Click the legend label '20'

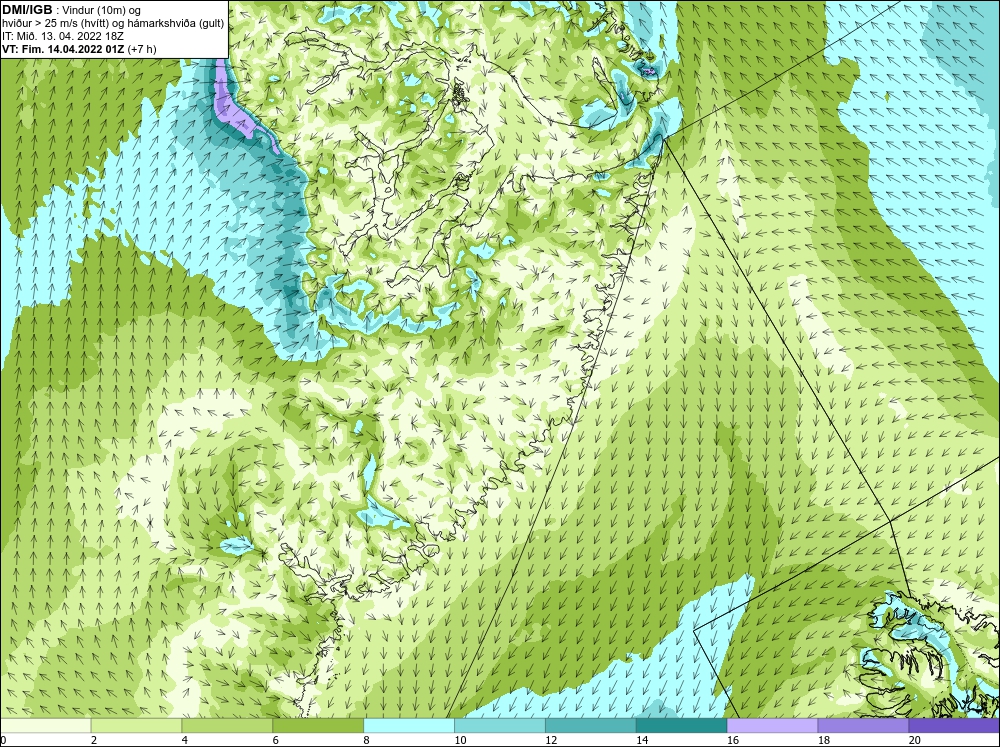pyautogui.click(x=915, y=740)
